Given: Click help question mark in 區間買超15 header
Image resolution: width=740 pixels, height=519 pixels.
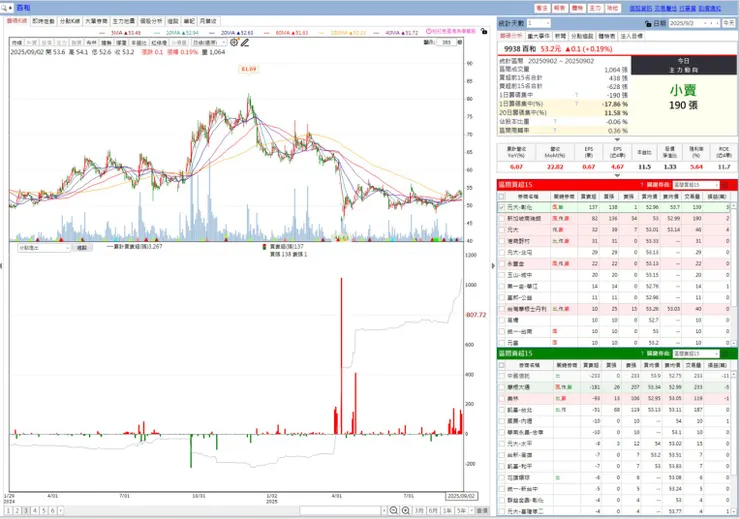Looking at the screenshot, I should (x=642, y=185).
